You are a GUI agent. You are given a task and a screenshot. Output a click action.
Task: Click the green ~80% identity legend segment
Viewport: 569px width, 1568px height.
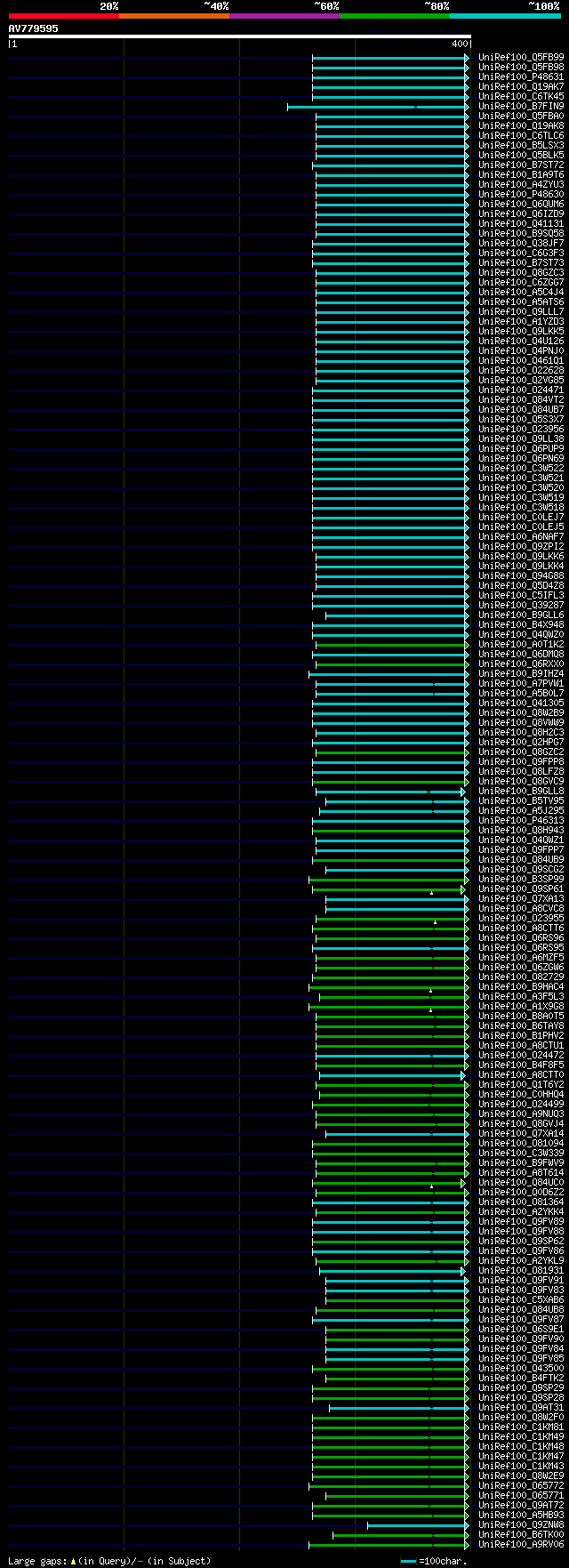395,15
